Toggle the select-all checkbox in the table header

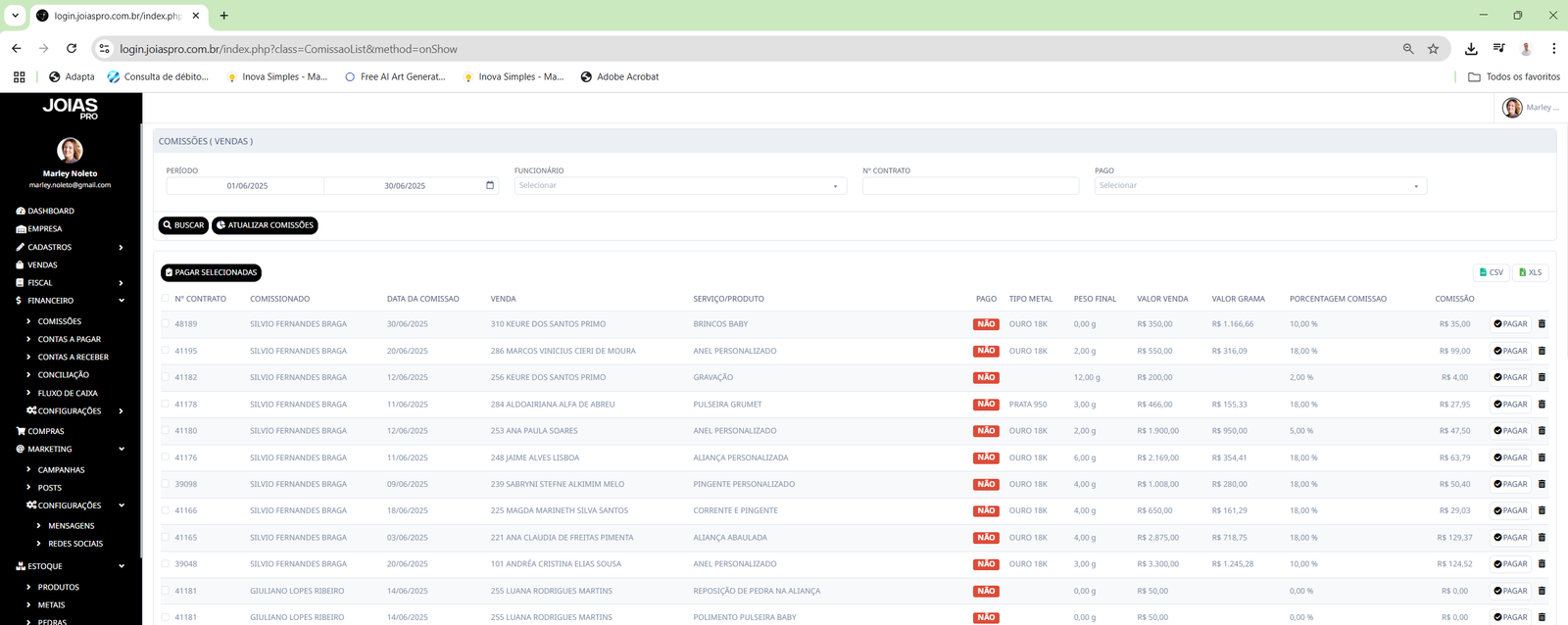tap(166, 299)
